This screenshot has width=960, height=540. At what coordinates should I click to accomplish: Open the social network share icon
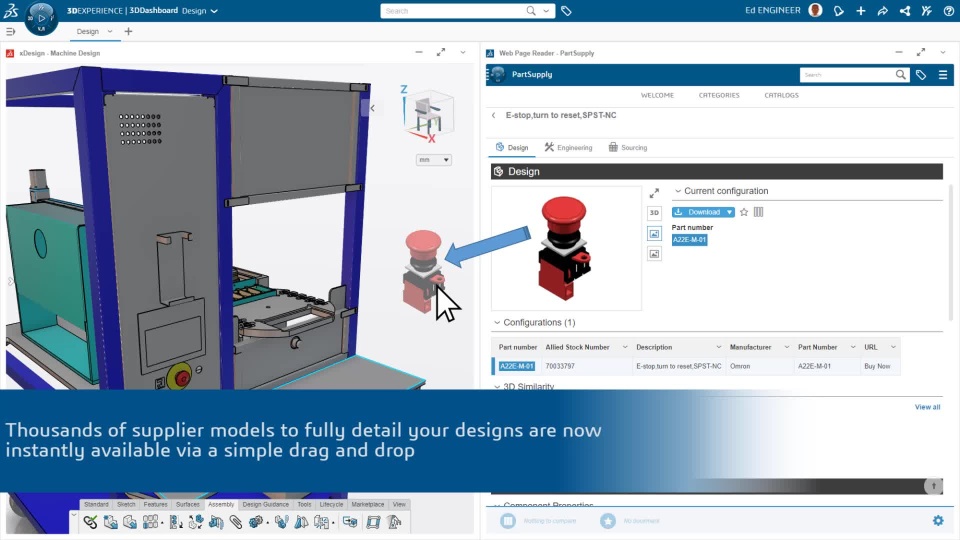[905, 11]
